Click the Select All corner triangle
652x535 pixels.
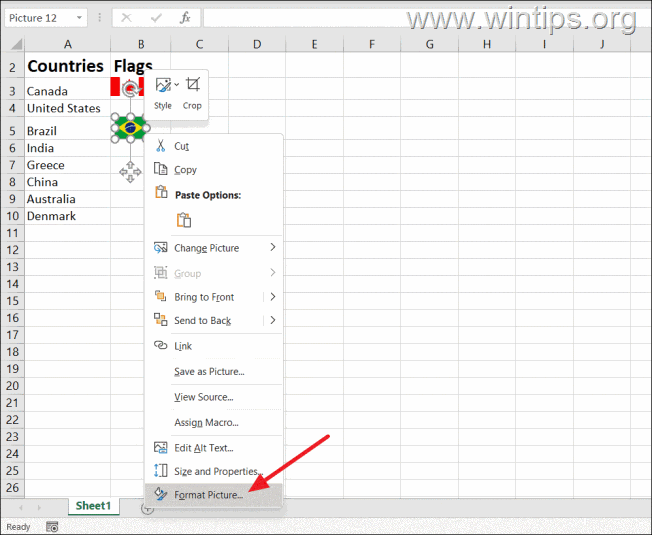coord(16,44)
